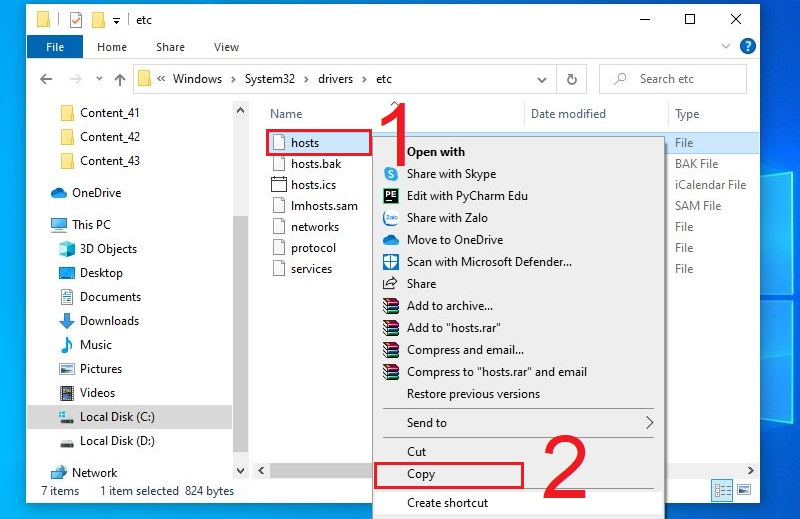Screen dimensions: 800x519
Task: Click the hosts.bak file icon
Action: coord(279,163)
